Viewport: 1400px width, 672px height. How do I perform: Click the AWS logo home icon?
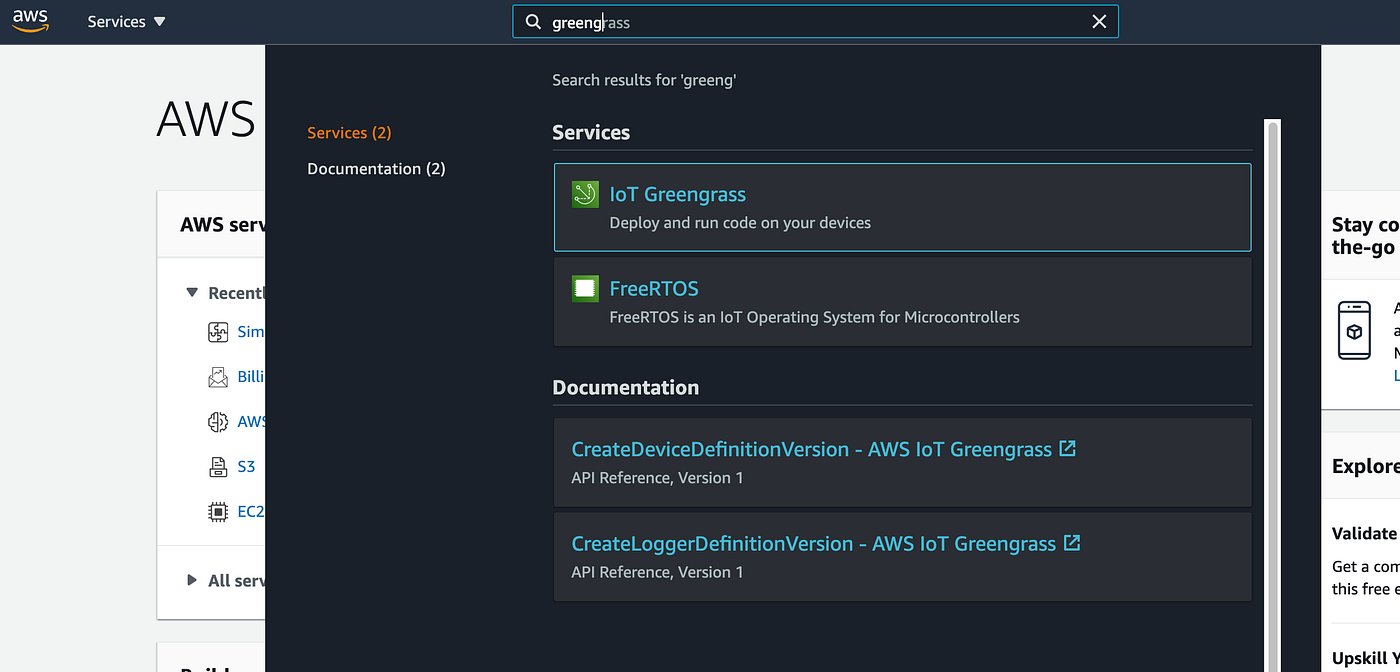click(30, 21)
